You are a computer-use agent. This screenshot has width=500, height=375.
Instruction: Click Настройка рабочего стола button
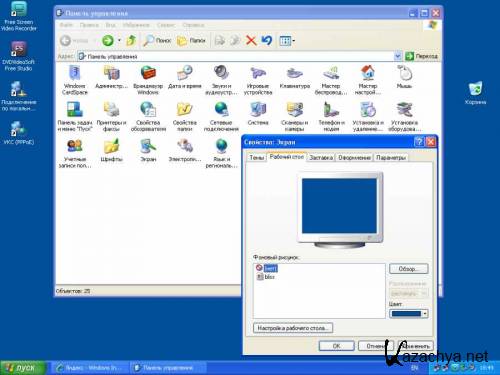point(293,328)
